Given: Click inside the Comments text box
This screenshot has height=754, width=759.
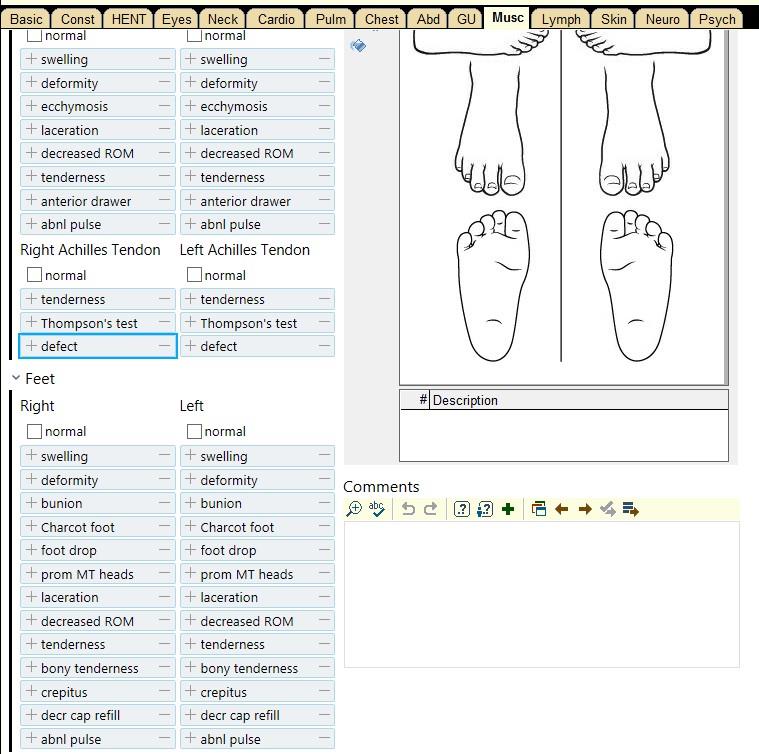Looking at the screenshot, I should point(541,593).
